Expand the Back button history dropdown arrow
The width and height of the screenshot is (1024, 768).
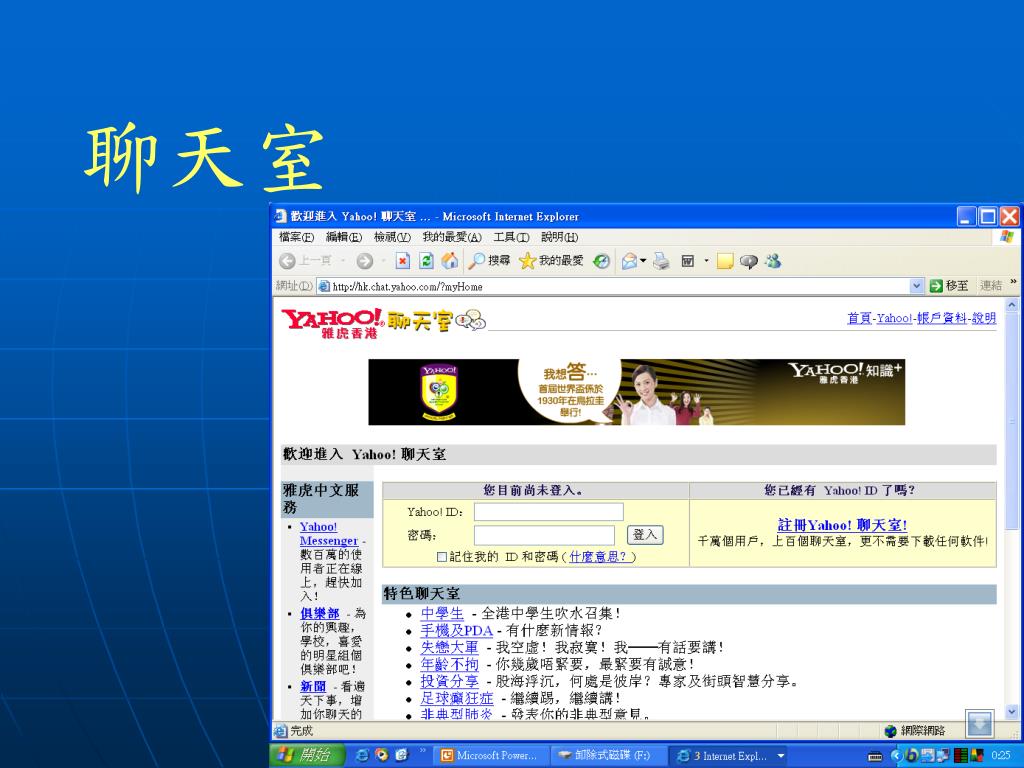(343, 261)
